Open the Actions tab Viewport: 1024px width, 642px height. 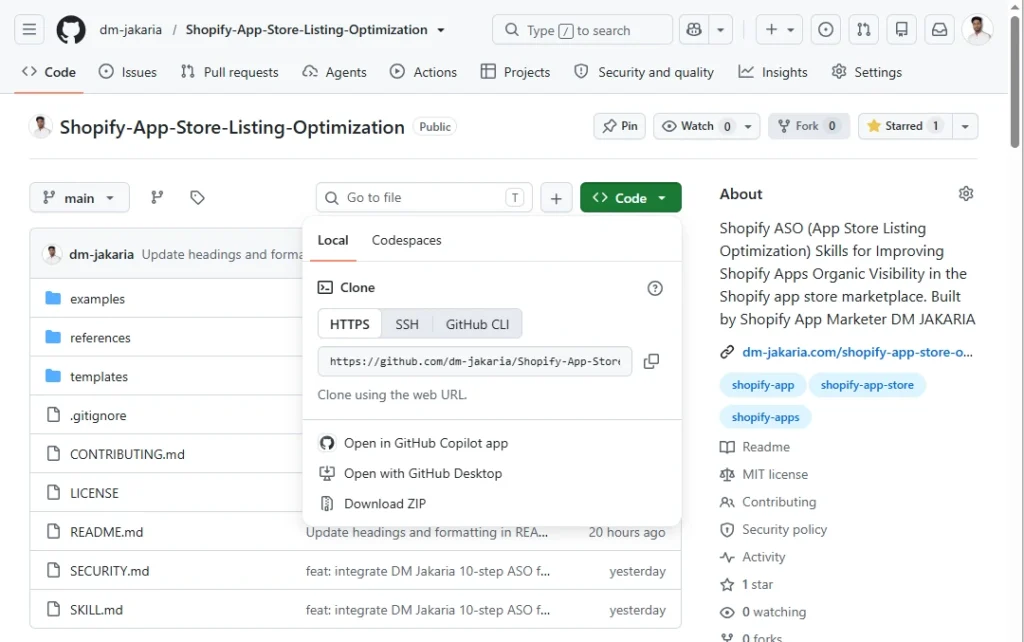(x=423, y=72)
